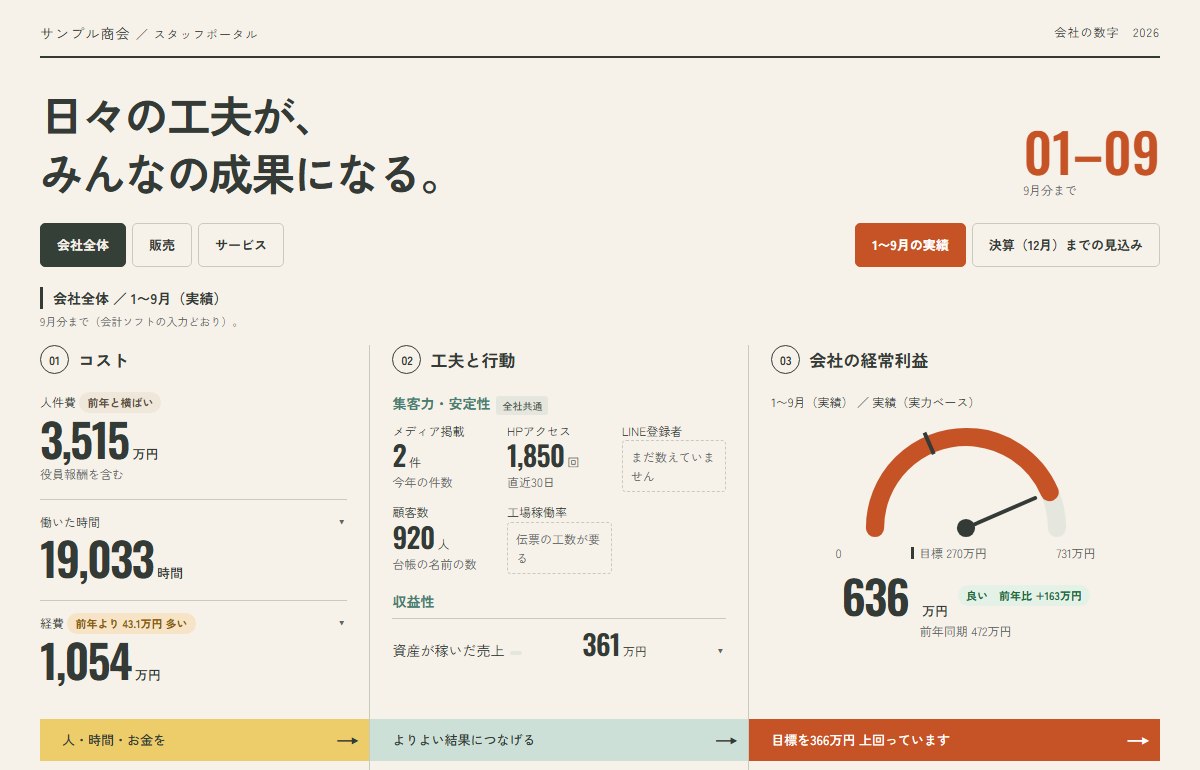Click arrow icon on the yellow banner

click(347, 741)
